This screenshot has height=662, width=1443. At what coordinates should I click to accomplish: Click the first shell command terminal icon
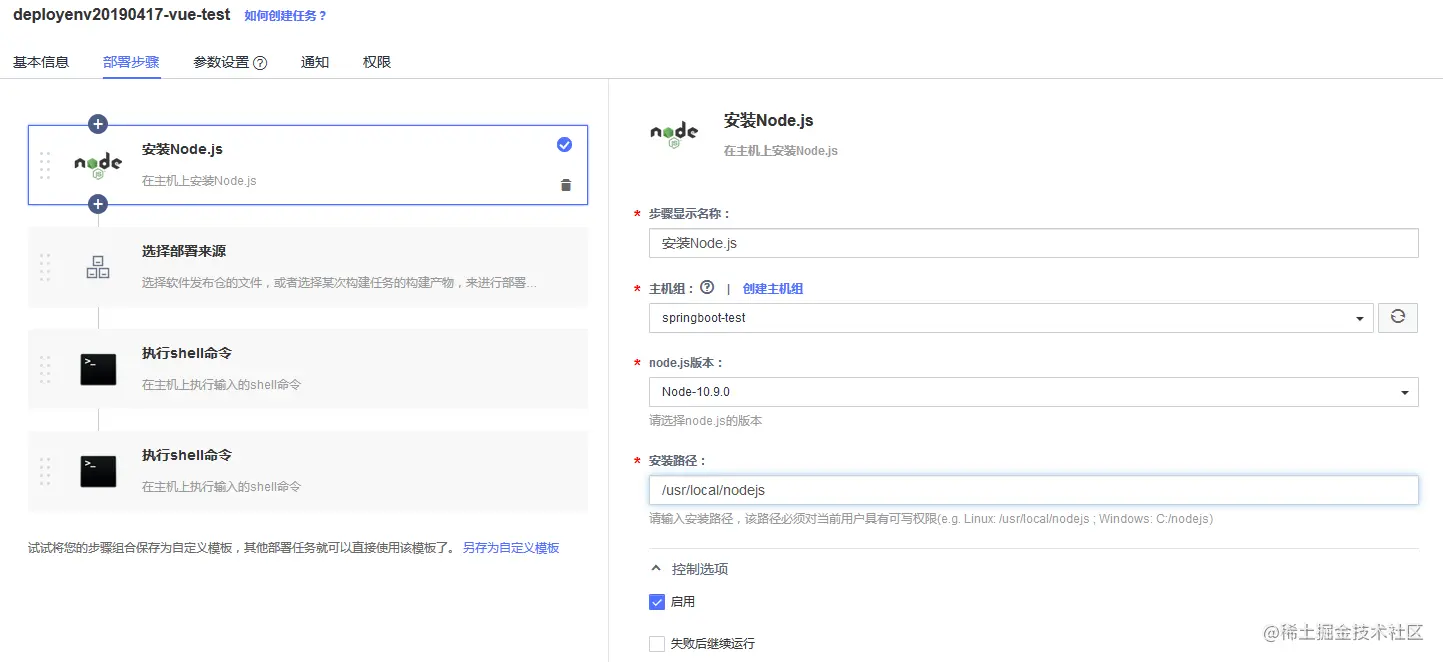[x=96, y=368]
